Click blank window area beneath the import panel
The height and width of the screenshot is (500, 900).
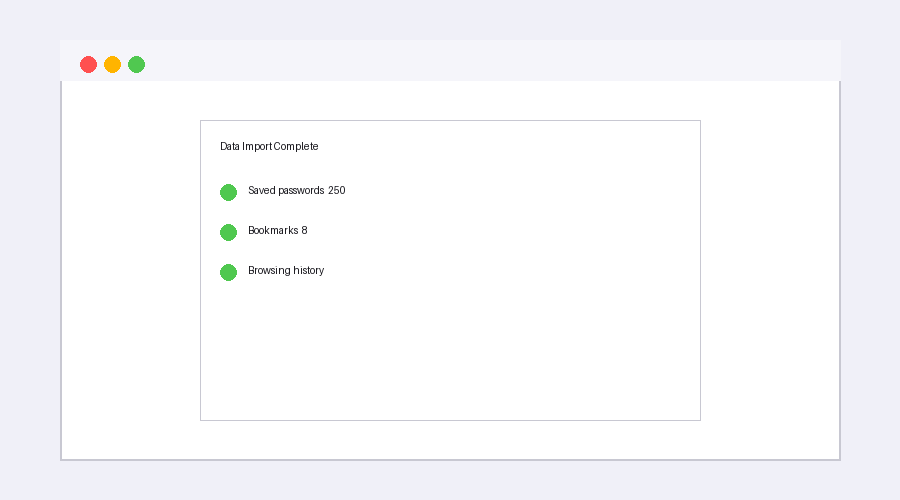[450, 440]
